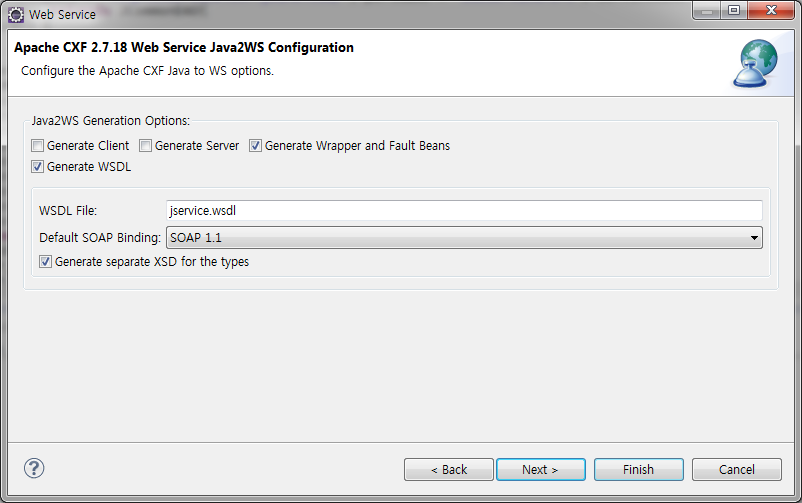This screenshot has height=503, width=802.
Task: Enable the Generate Client checkbox
Action: coord(37,146)
